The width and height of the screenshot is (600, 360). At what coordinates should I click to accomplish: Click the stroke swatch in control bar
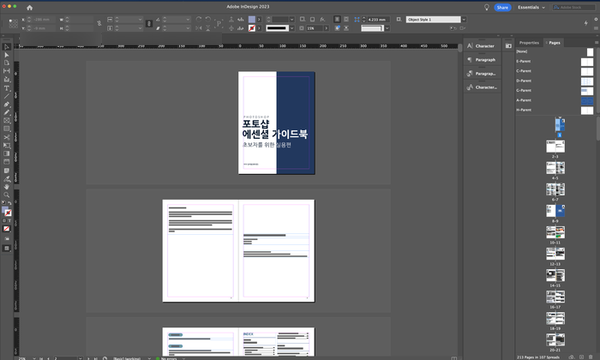[252, 28]
